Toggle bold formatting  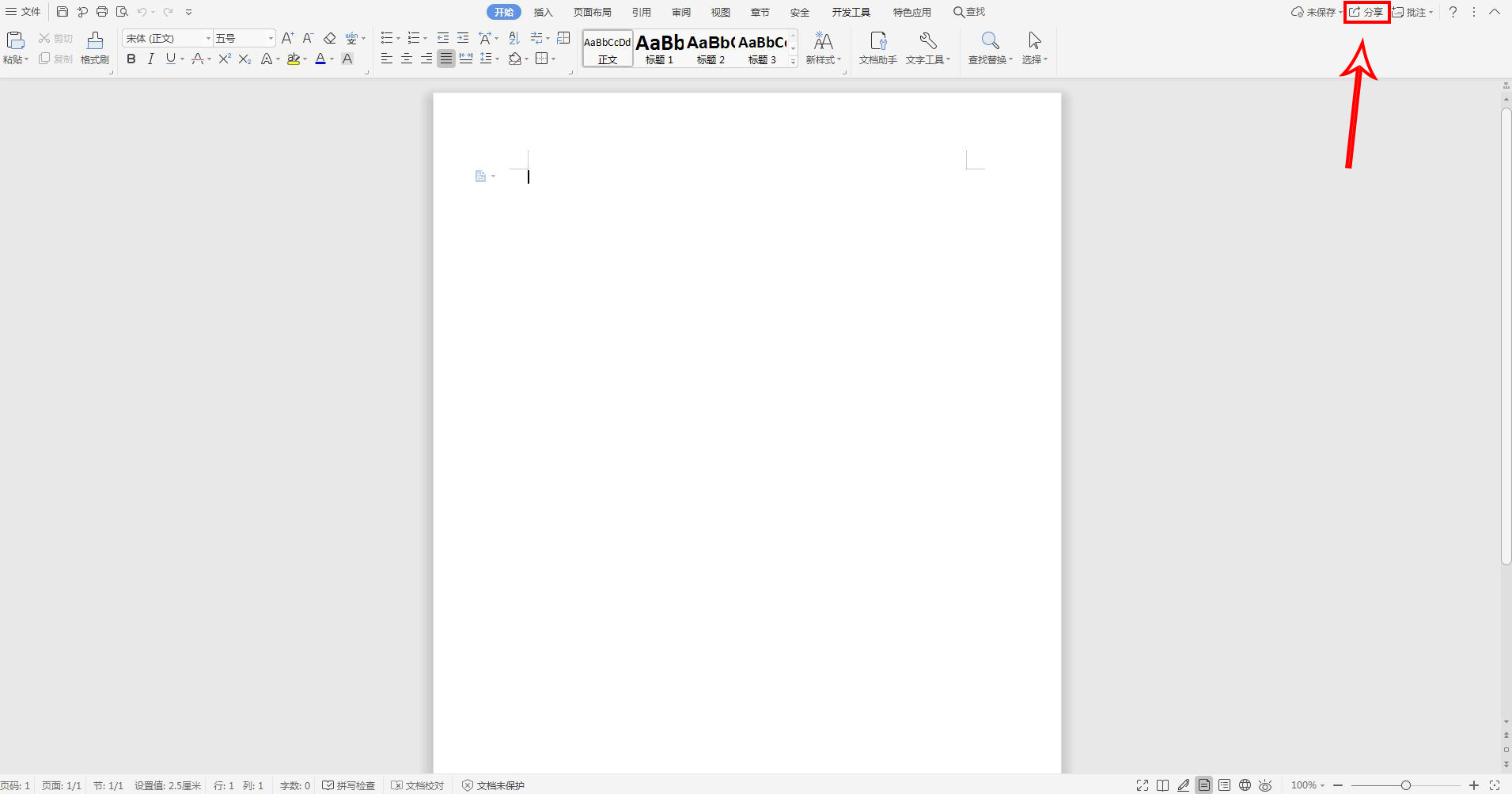click(x=131, y=59)
